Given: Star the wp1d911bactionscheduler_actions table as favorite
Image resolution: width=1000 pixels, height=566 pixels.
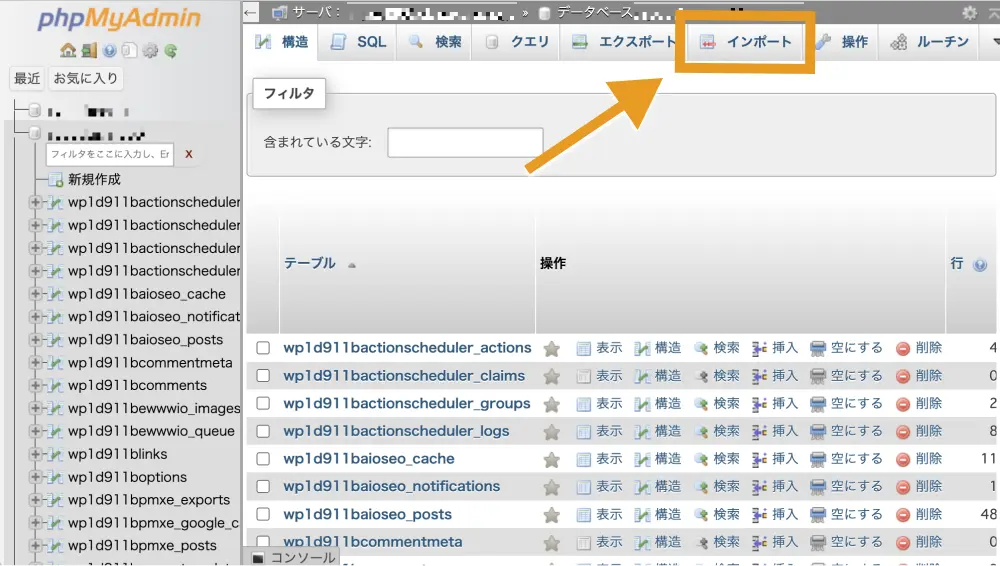Looking at the screenshot, I should coord(551,348).
